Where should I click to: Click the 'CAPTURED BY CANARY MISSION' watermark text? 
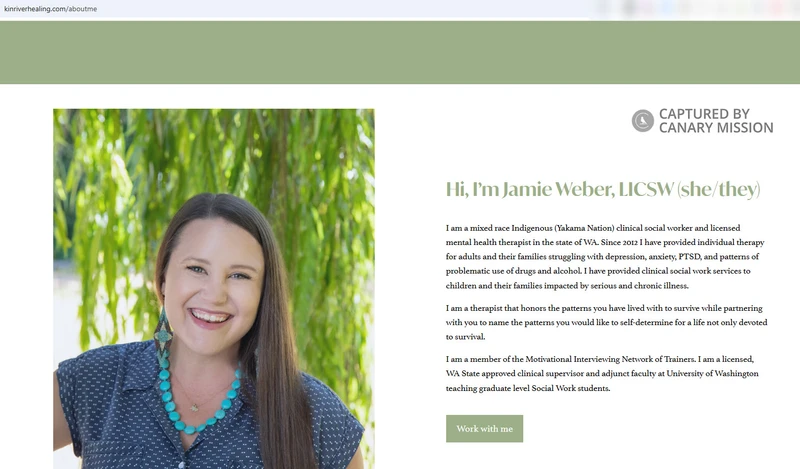pyautogui.click(x=715, y=121)
